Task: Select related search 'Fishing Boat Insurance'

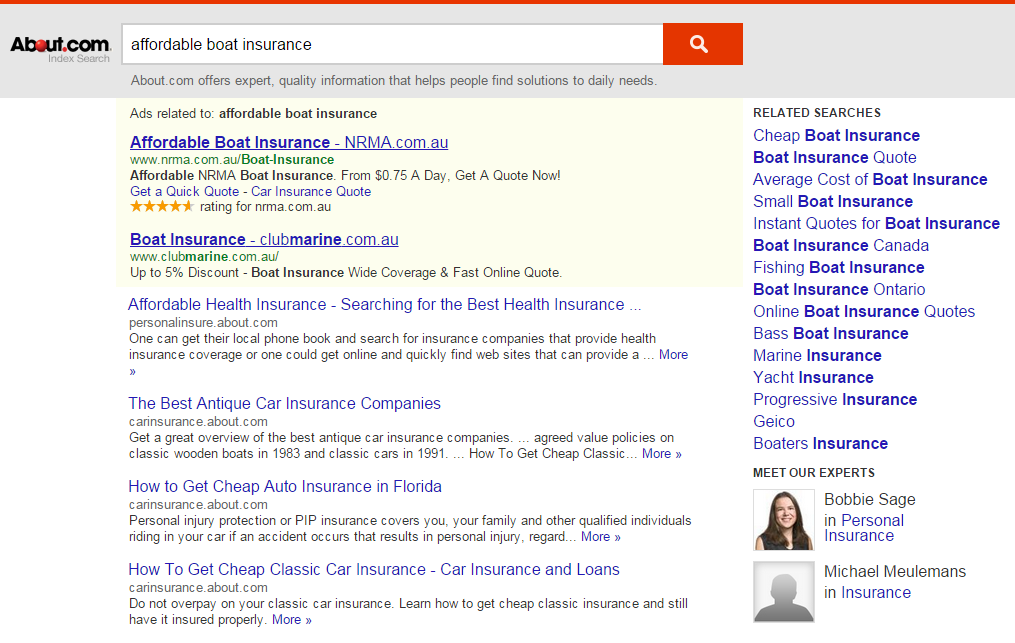Action: 838,267
